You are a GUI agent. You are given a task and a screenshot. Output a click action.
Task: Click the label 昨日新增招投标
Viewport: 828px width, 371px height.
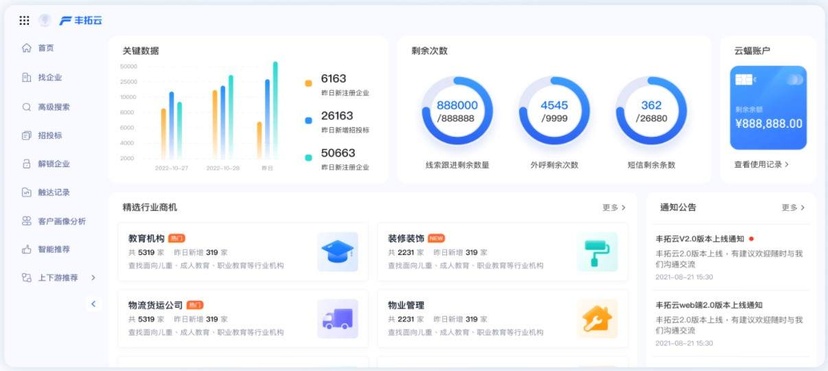[x=345, y=130]
